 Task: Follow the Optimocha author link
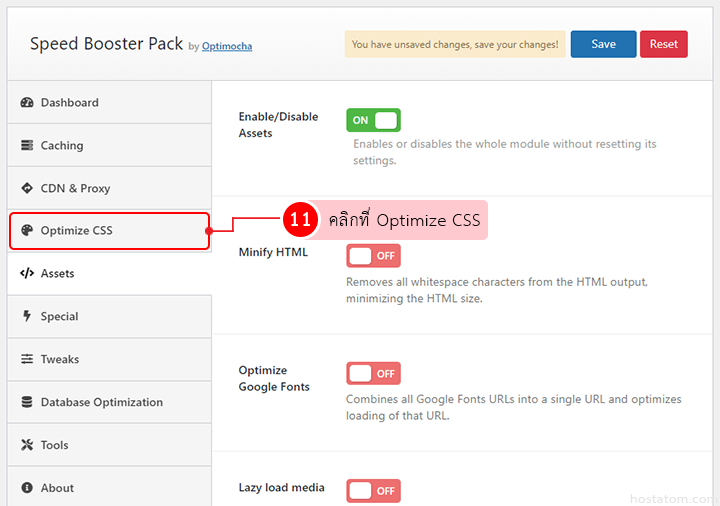(227, 46)
